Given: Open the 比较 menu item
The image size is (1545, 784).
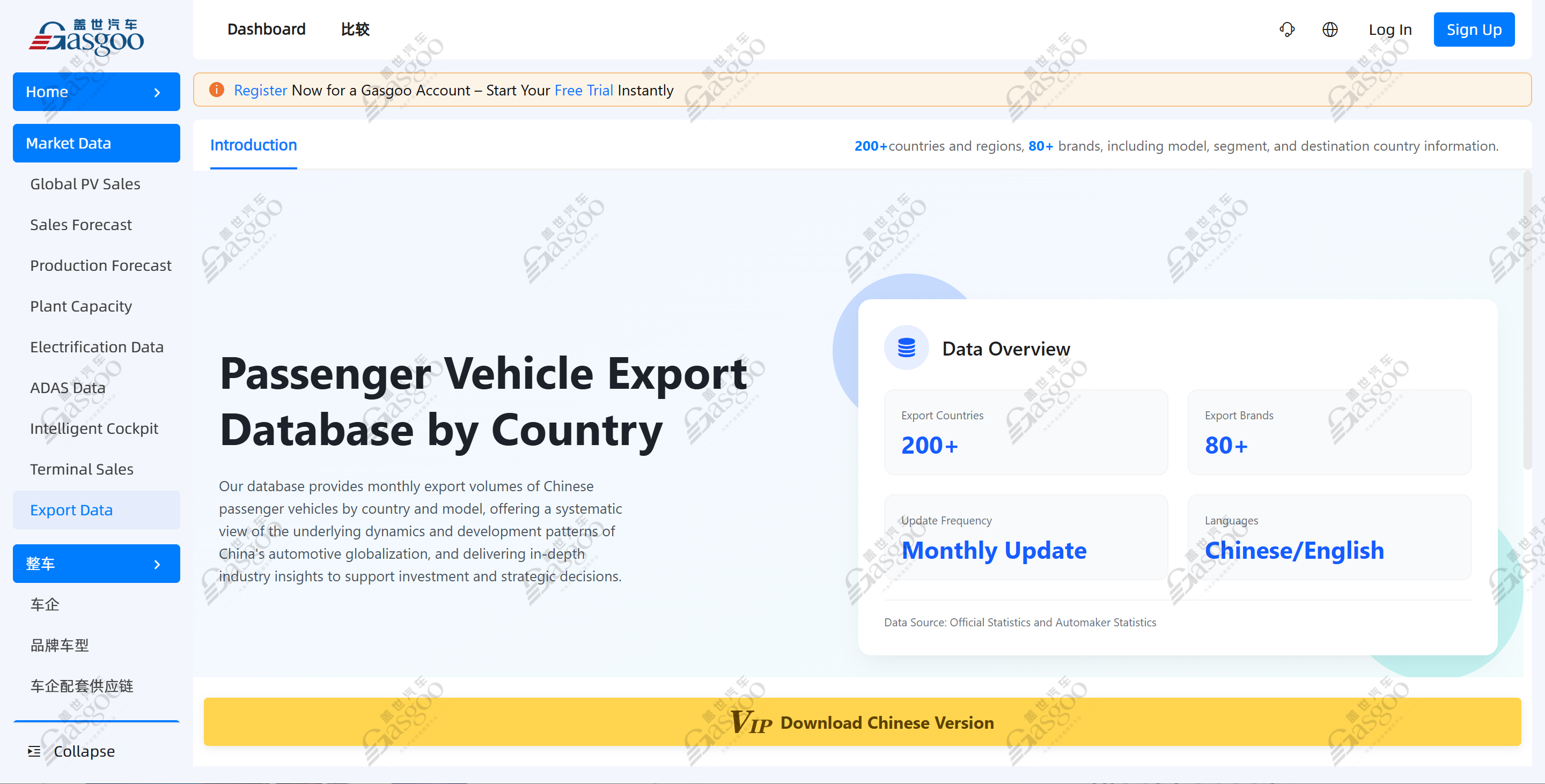Looking at the screenshot, I should click(x=355, y=29).
